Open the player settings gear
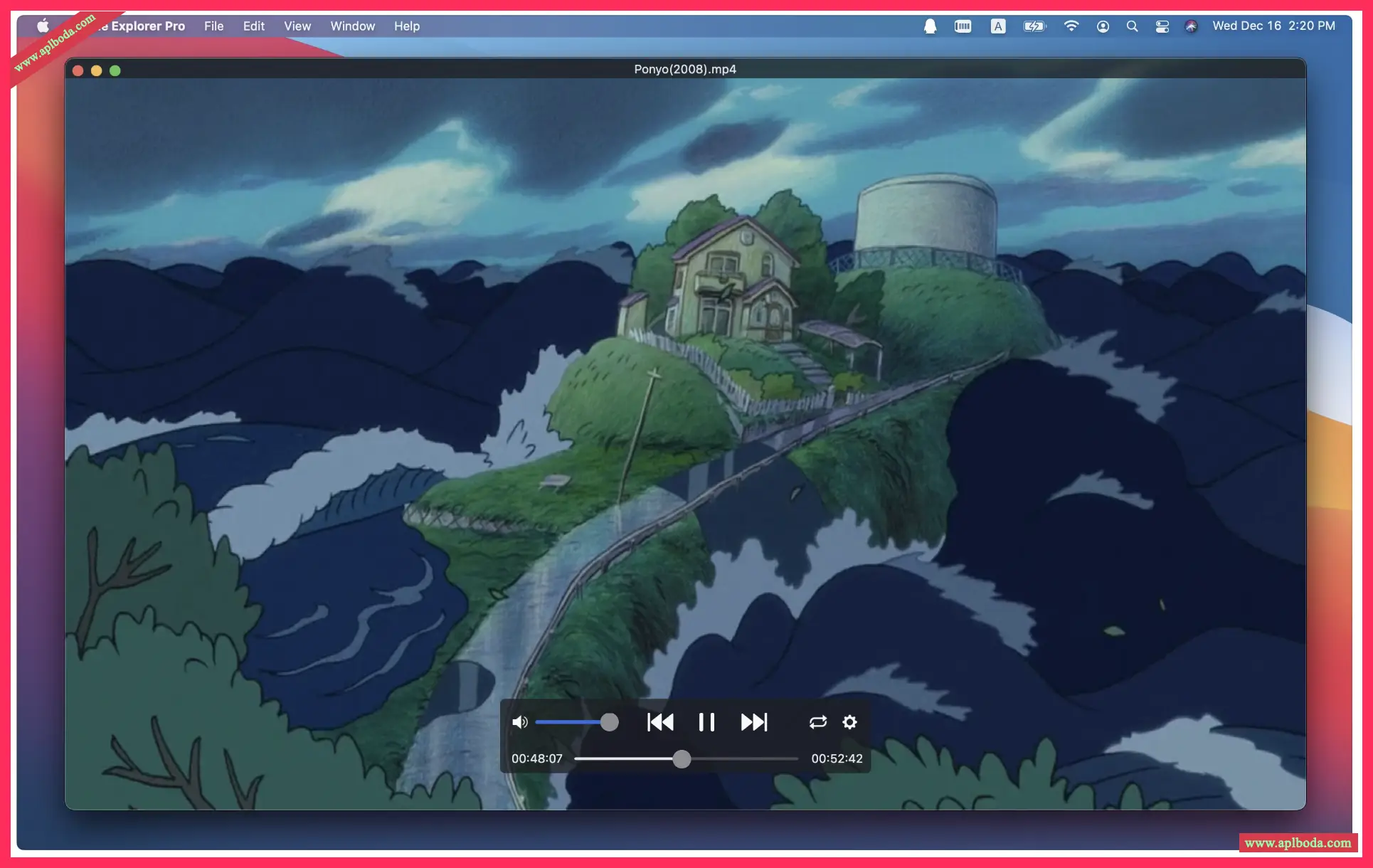The height and width of the screenshot is (868, 1373). coord(849,722)
